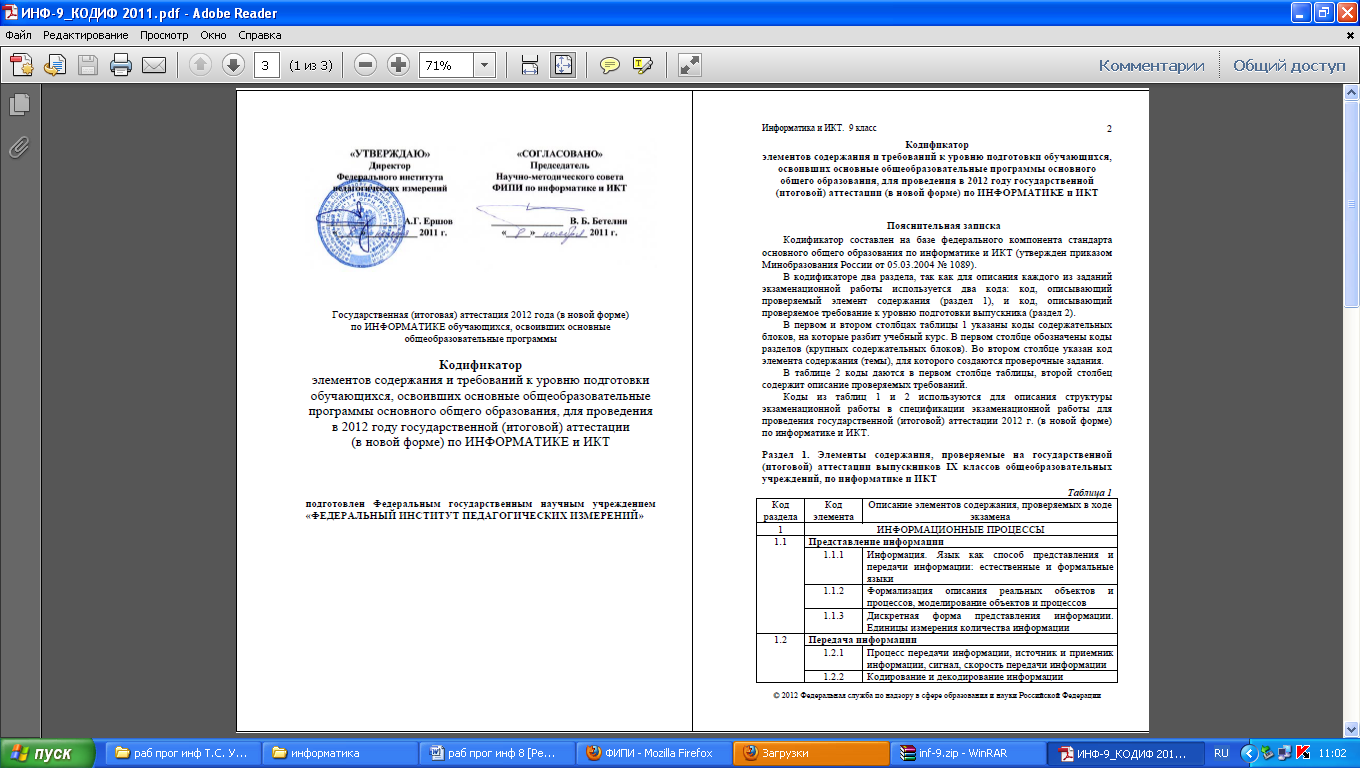Toggle fit-to-width scrolling mode
The image size is (1360, 768).
coord(530,65)
